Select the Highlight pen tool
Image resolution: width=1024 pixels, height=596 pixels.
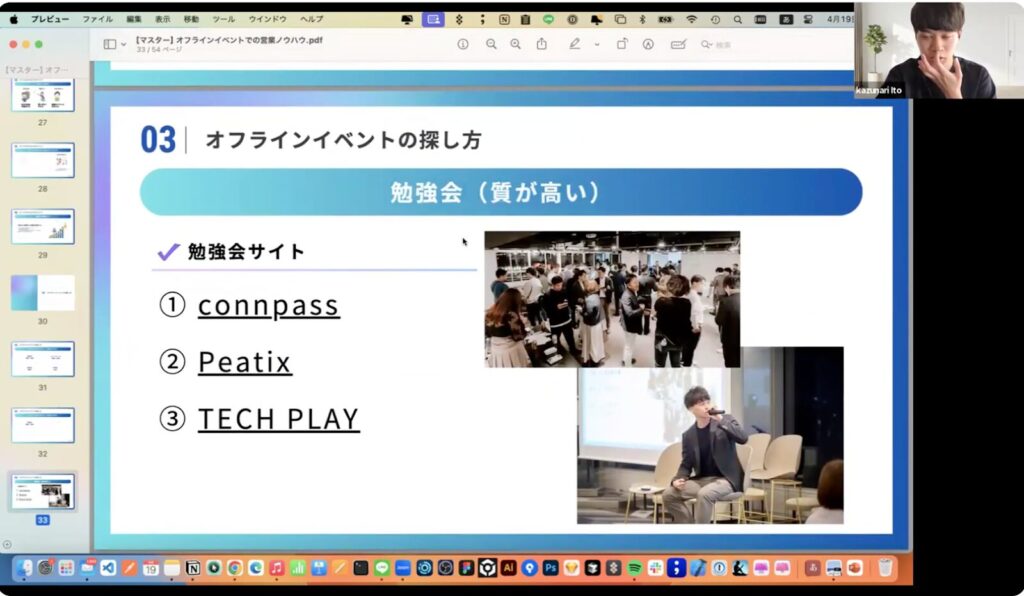coord(575,44)
